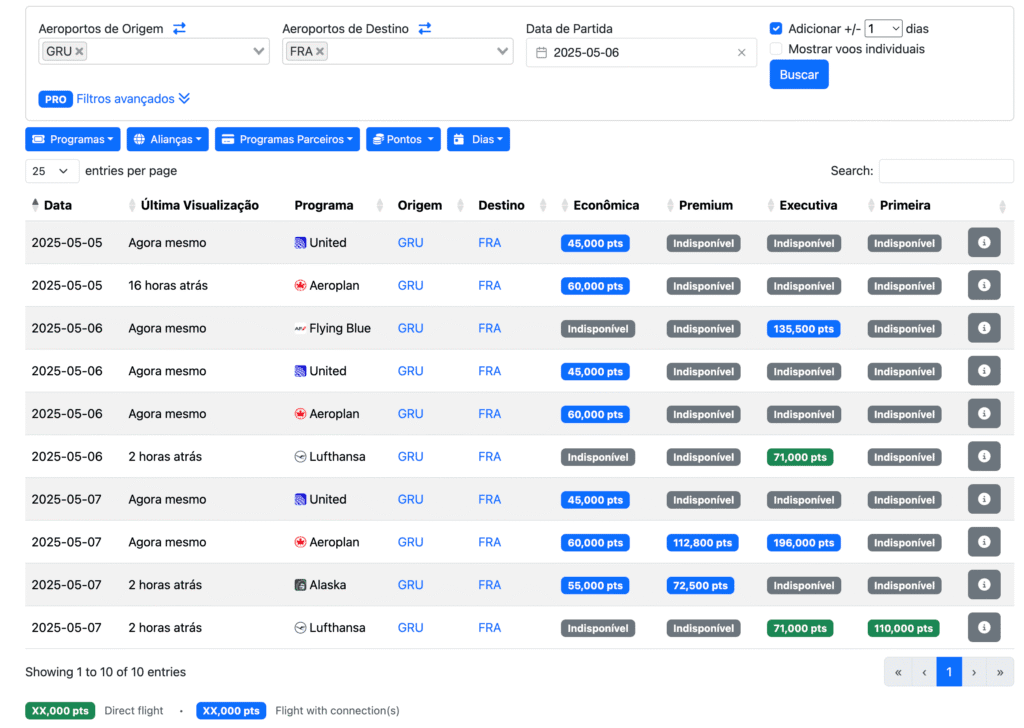Click the Buscar button
This screenshot has width=1024, height=728.
(799, 74)
